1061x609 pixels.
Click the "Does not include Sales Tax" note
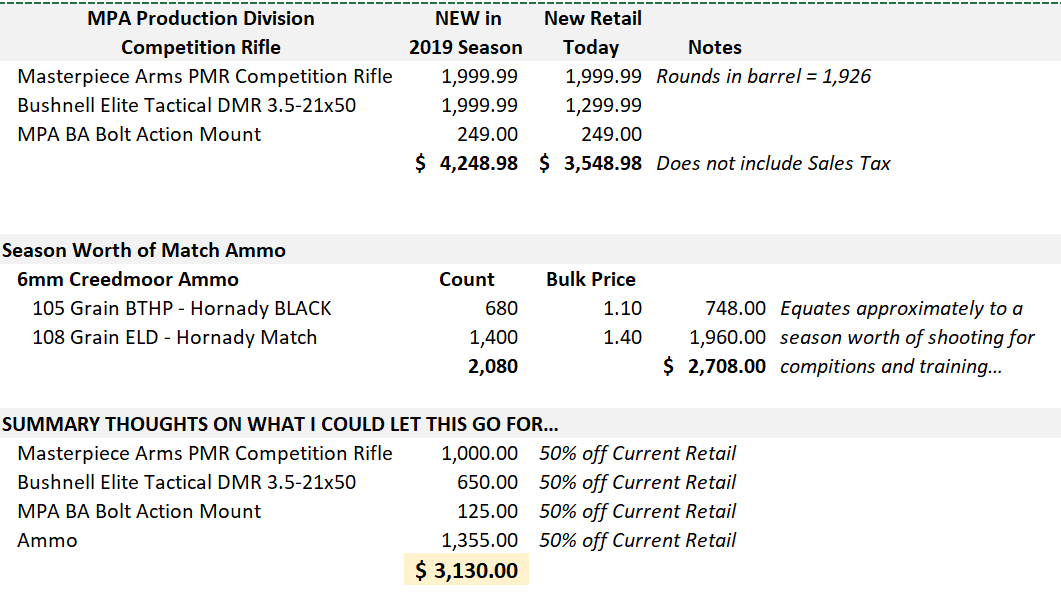pos(773,164)
